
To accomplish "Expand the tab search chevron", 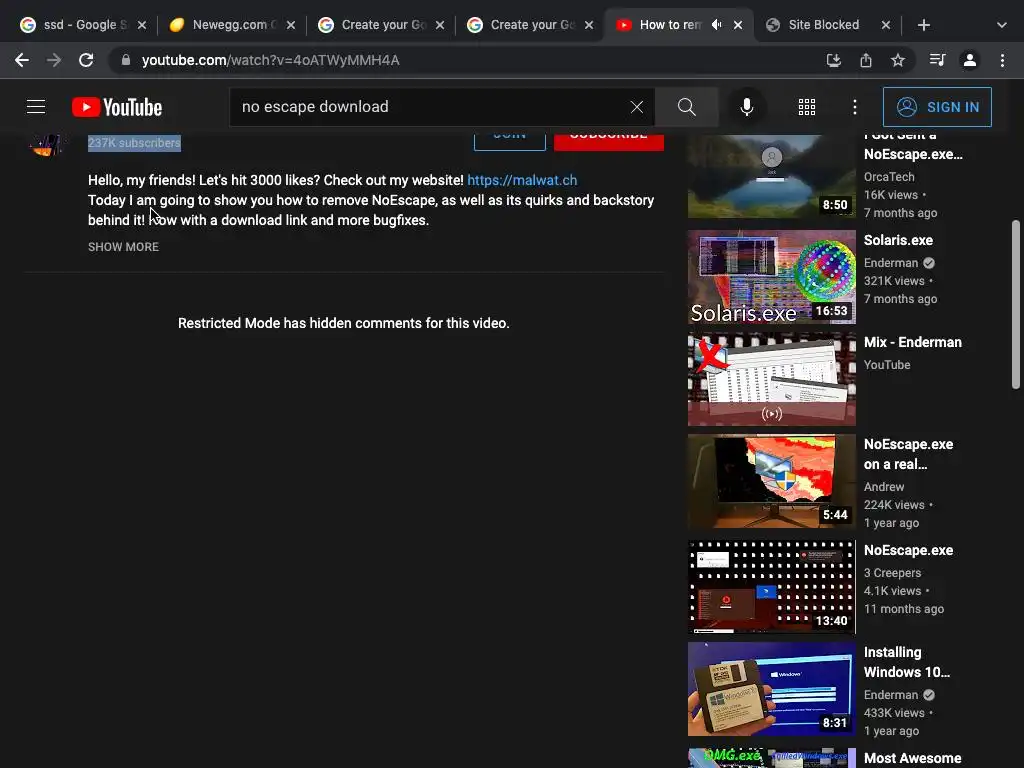I will (x=1002, y=25).
